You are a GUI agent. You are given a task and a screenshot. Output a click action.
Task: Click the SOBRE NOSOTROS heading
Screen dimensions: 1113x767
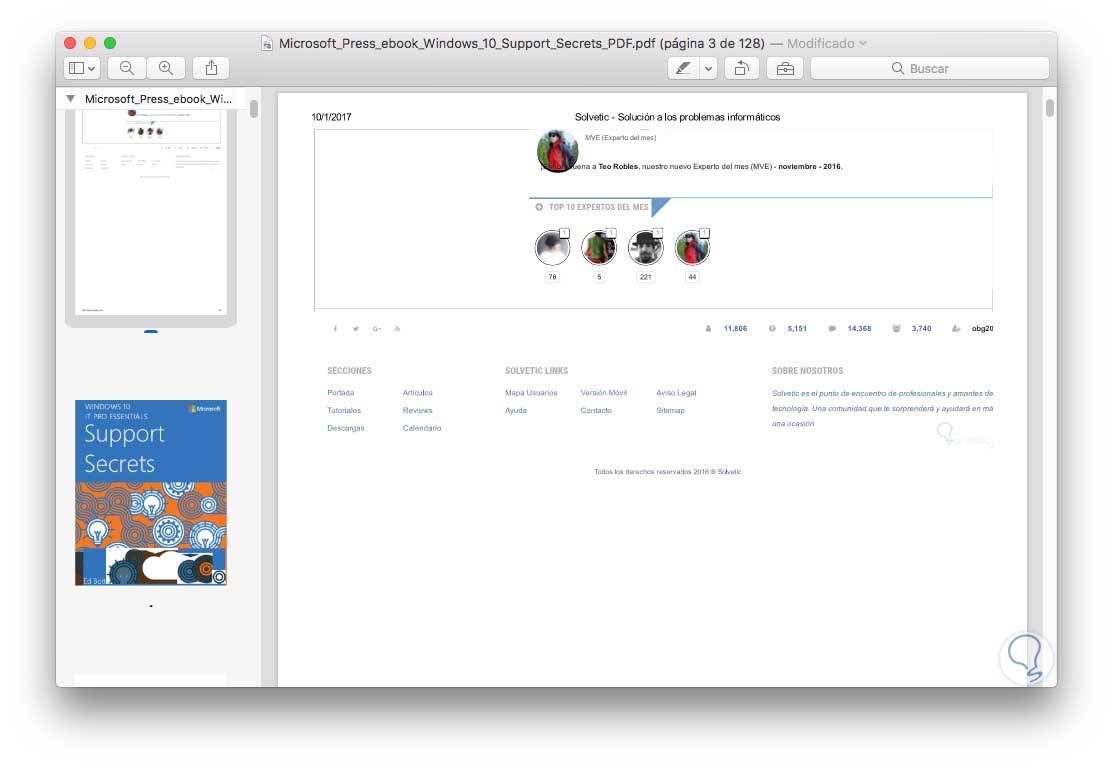tap(807, 370)
